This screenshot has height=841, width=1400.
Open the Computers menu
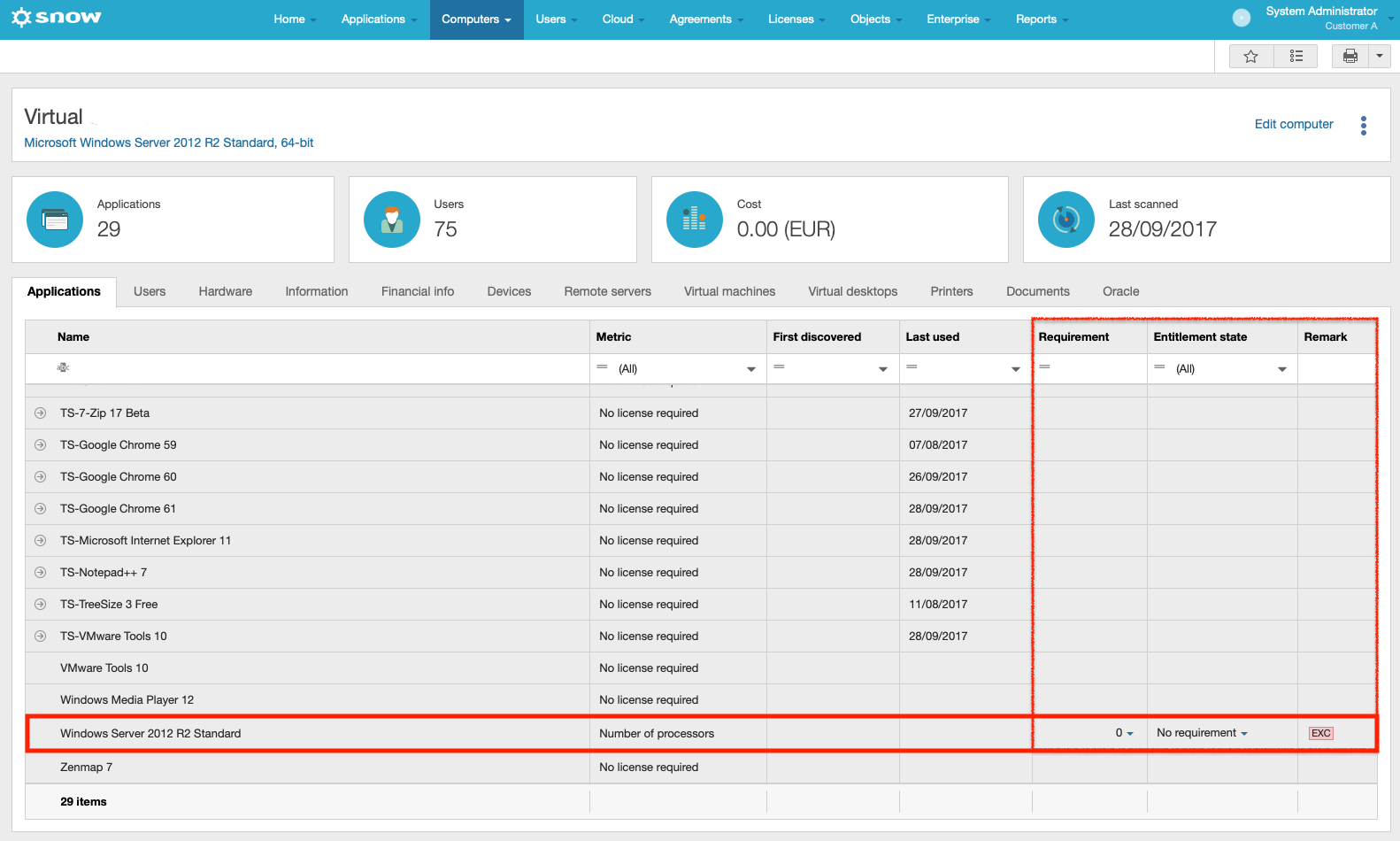tap(476, 19)
